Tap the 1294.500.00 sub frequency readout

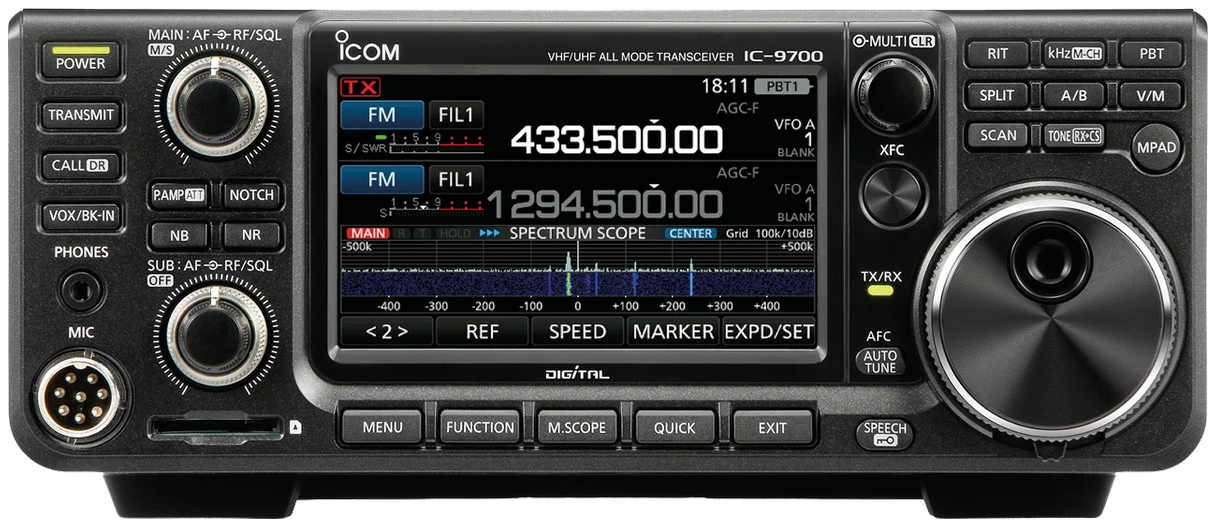(604, 204)
